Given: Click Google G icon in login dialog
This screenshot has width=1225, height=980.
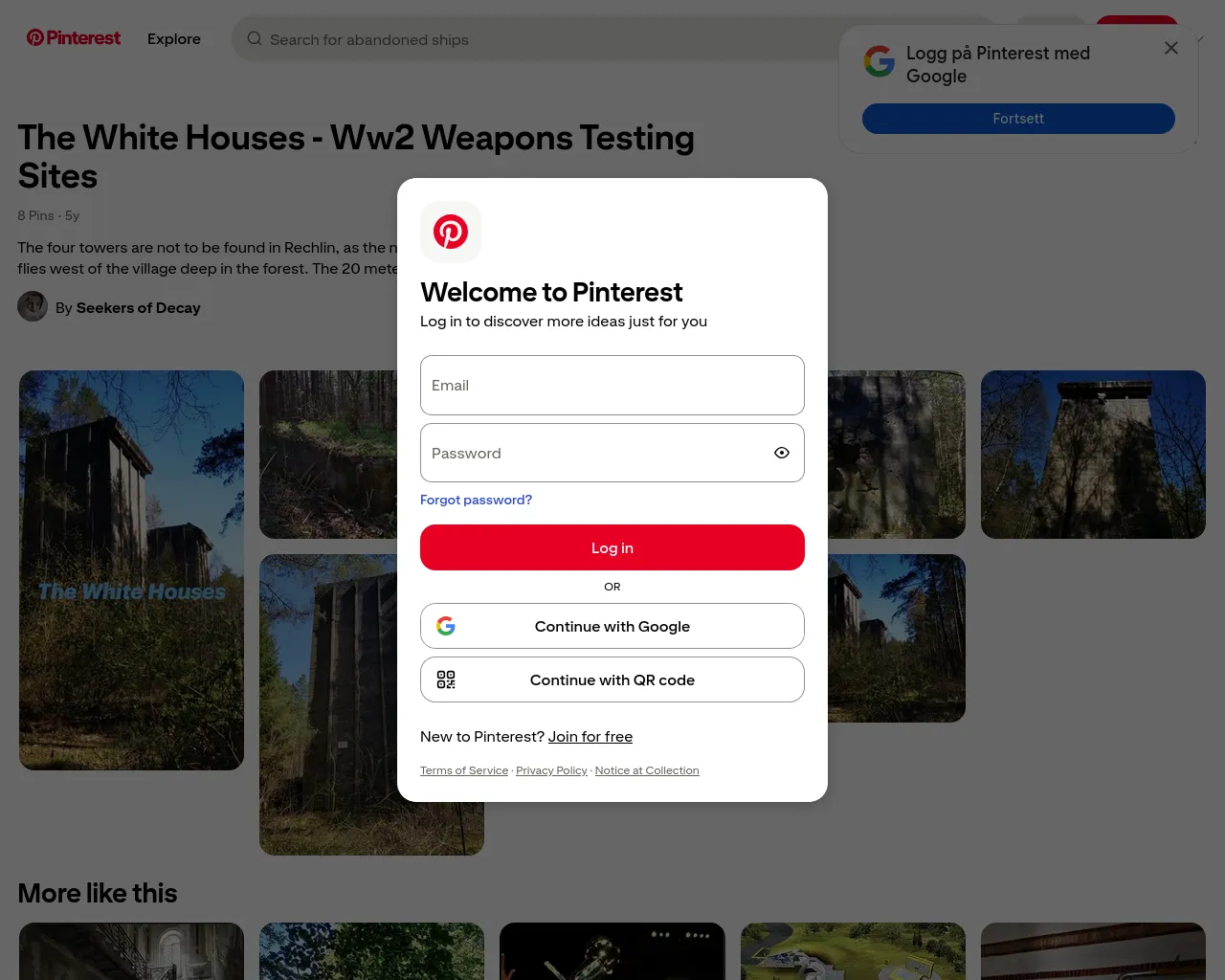Looking at the screenshot, I should pos(446,626).
